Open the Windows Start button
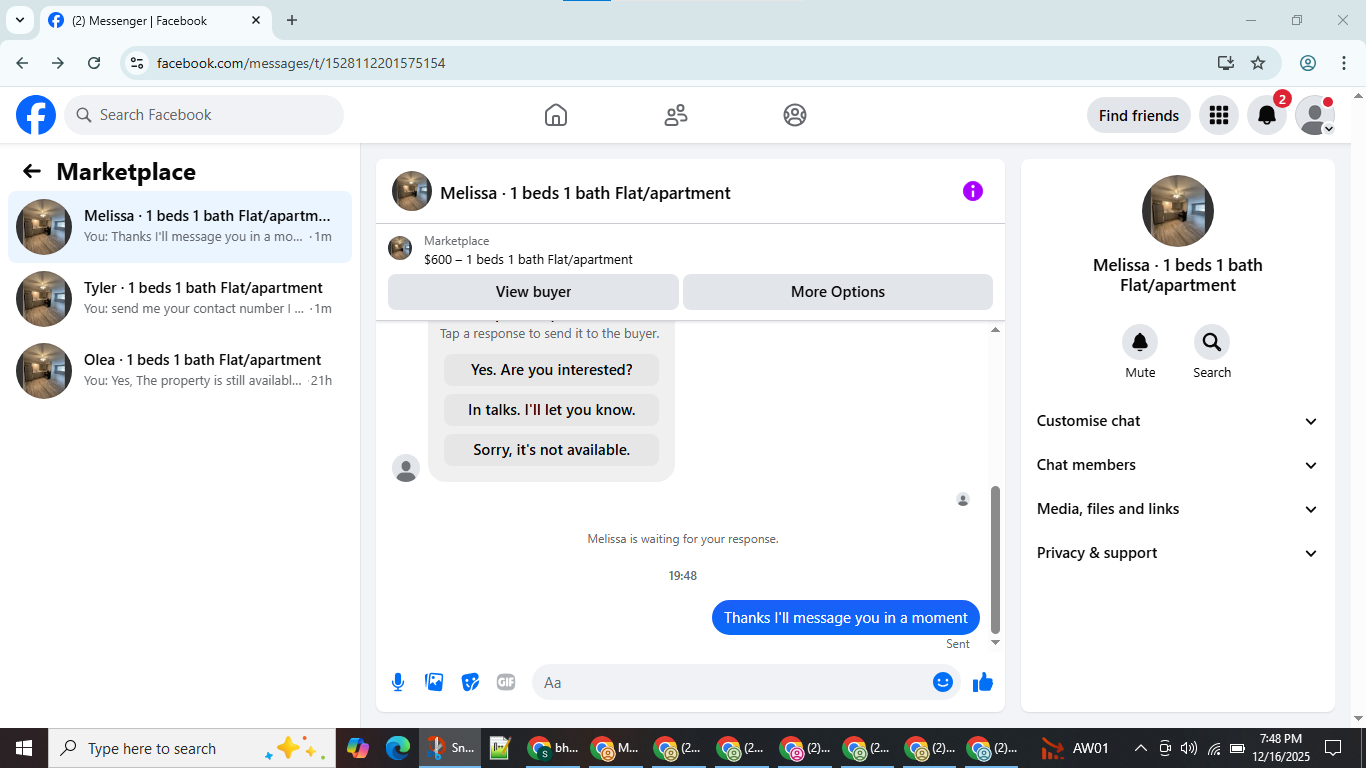 [23, 748]
